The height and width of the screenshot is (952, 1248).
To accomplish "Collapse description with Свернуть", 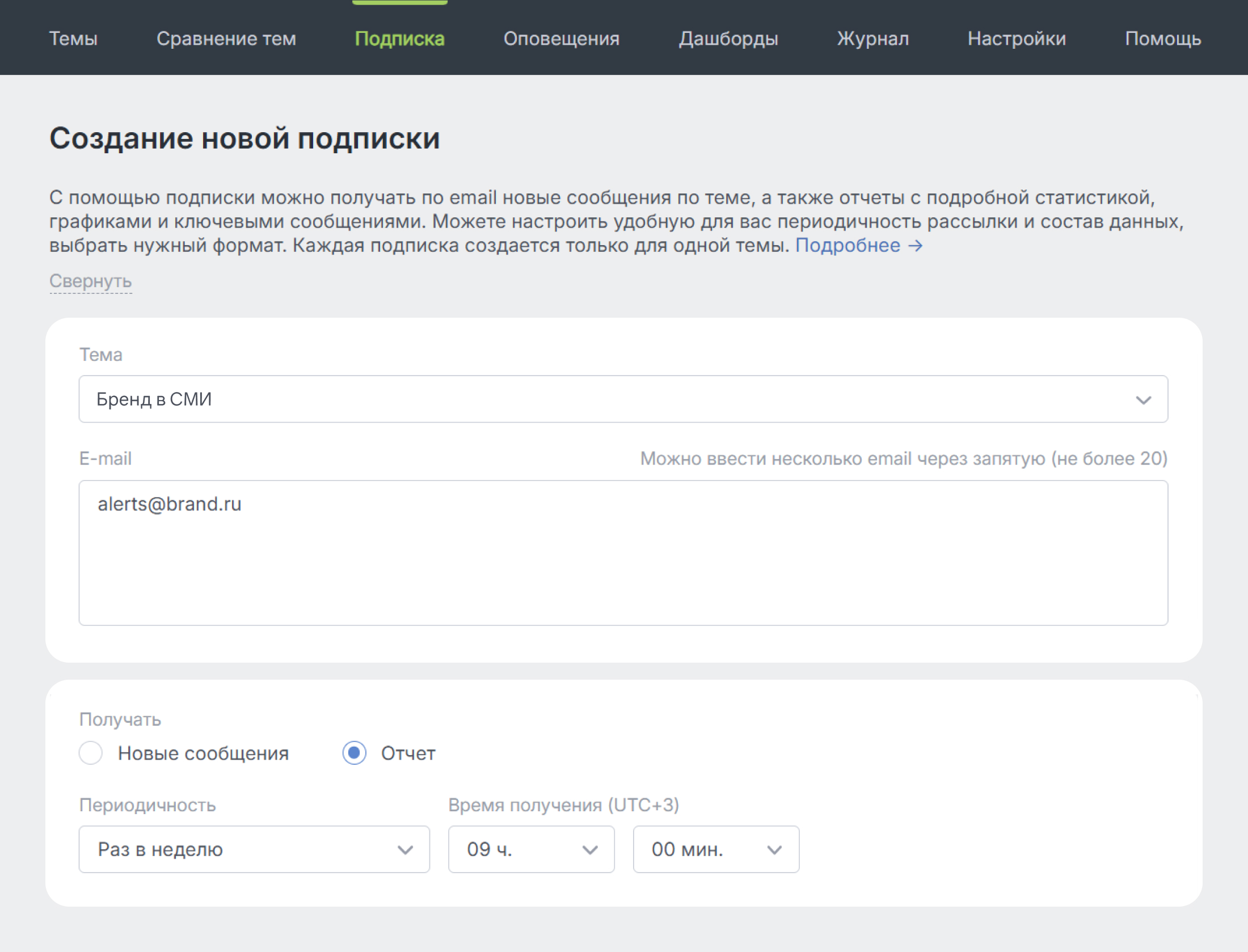I will point(90,281).
